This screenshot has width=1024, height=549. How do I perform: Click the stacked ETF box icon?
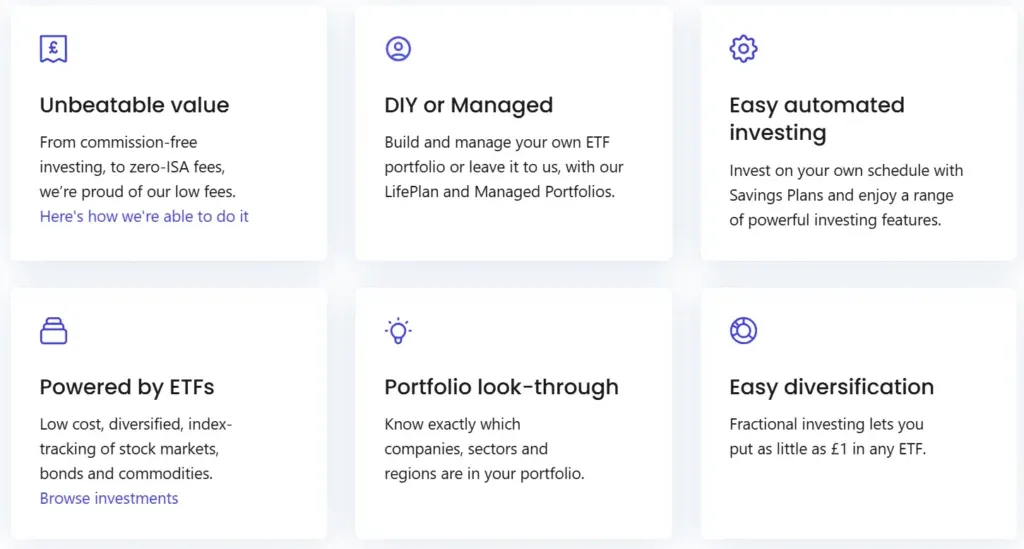pos(53,331)
